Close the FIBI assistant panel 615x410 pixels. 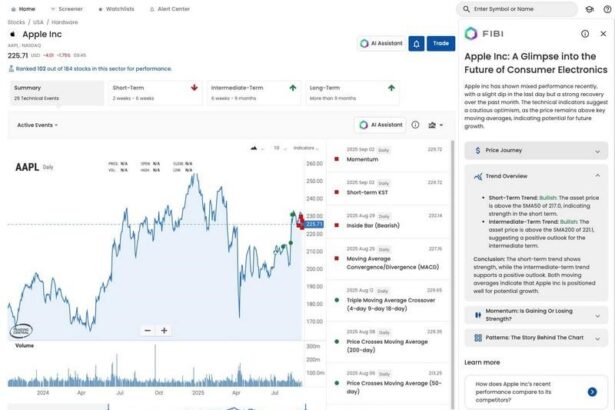click(x=603, y=33)
